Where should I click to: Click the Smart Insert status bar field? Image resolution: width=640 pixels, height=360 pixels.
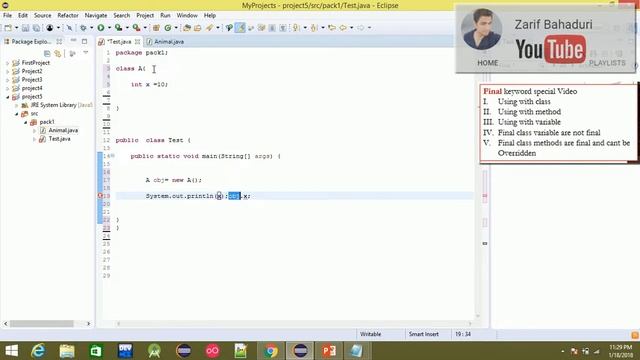(424, 334)
